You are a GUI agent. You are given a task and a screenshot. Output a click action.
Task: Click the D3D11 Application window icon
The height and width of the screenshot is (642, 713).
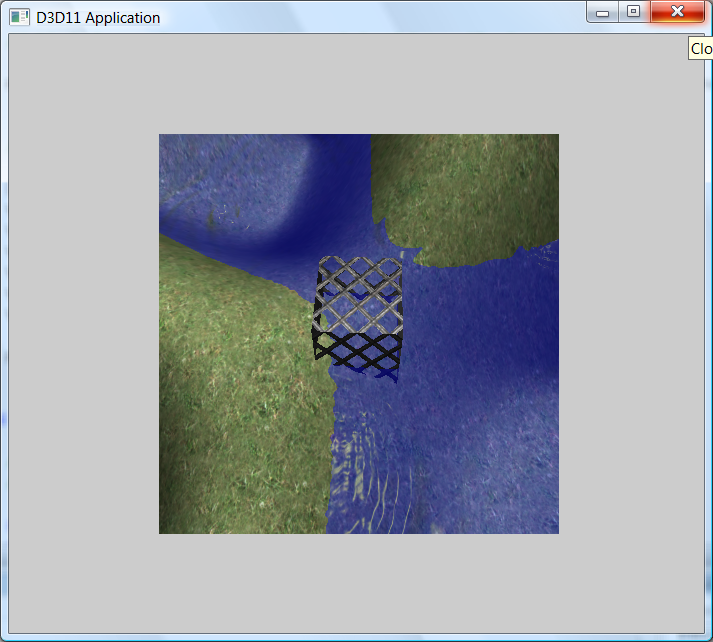[x=19, y=17]
